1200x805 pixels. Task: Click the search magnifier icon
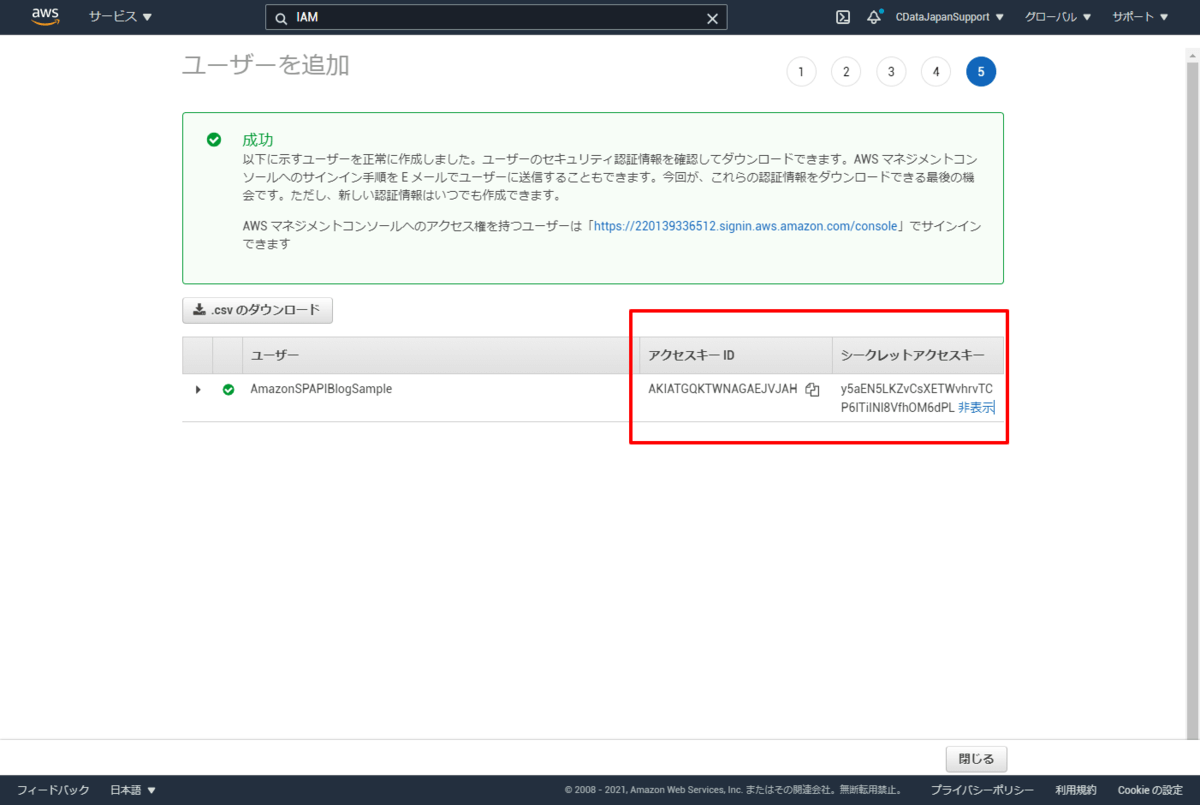pos(281,18)
